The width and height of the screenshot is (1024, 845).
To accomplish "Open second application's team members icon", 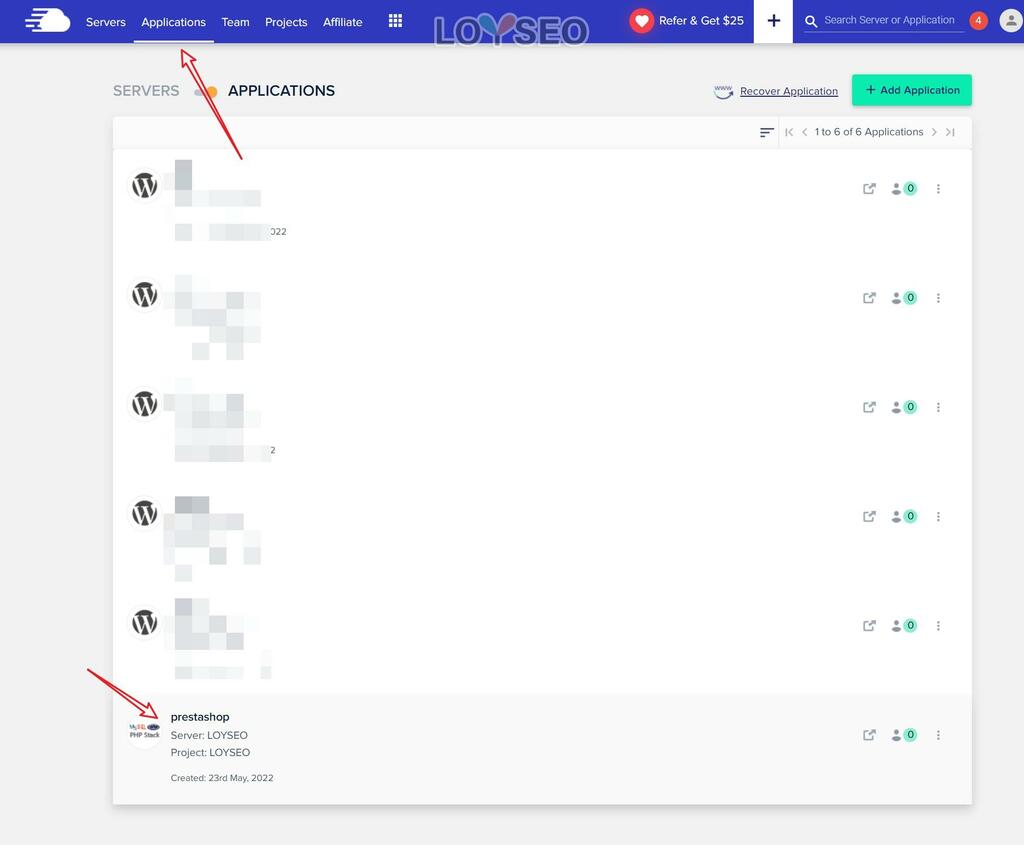I will tap(904, 298).
